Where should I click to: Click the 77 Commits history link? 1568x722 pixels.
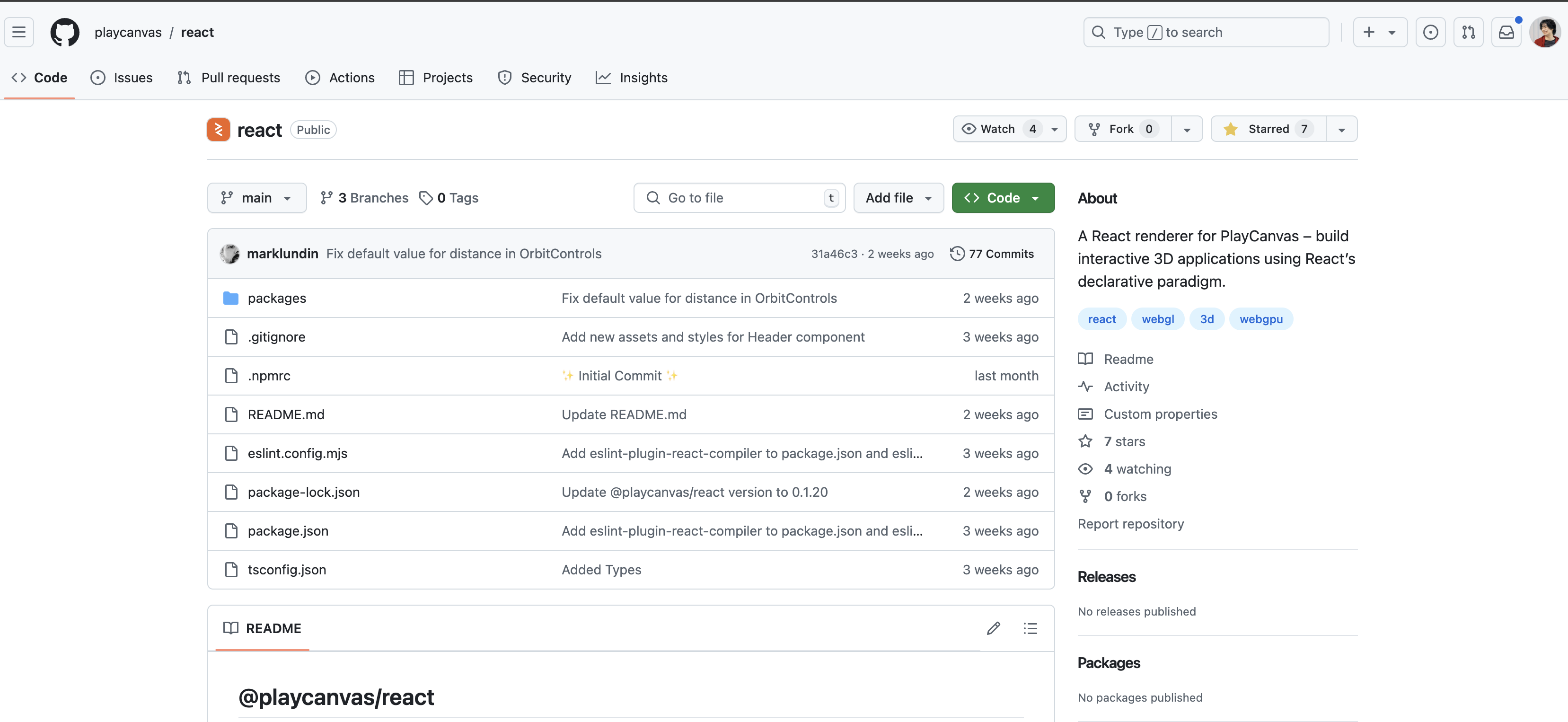(993, 253)
